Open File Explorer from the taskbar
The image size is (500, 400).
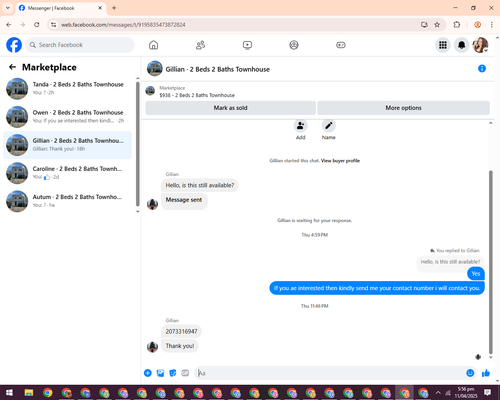(29, 393)
